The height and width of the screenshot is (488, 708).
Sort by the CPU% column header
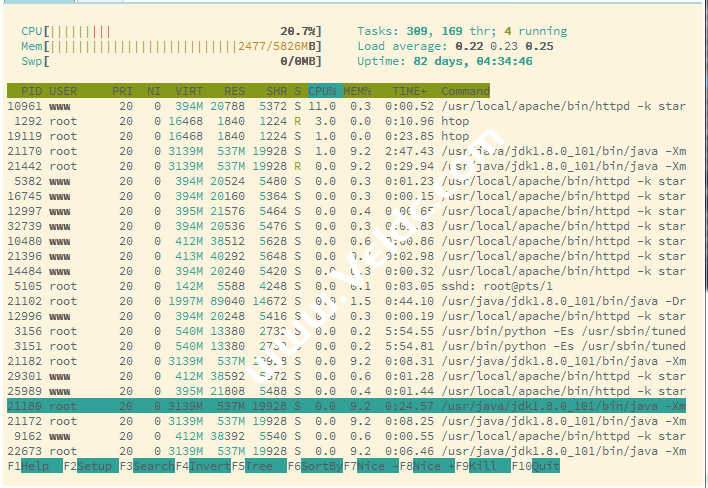[x=323, y=91]
